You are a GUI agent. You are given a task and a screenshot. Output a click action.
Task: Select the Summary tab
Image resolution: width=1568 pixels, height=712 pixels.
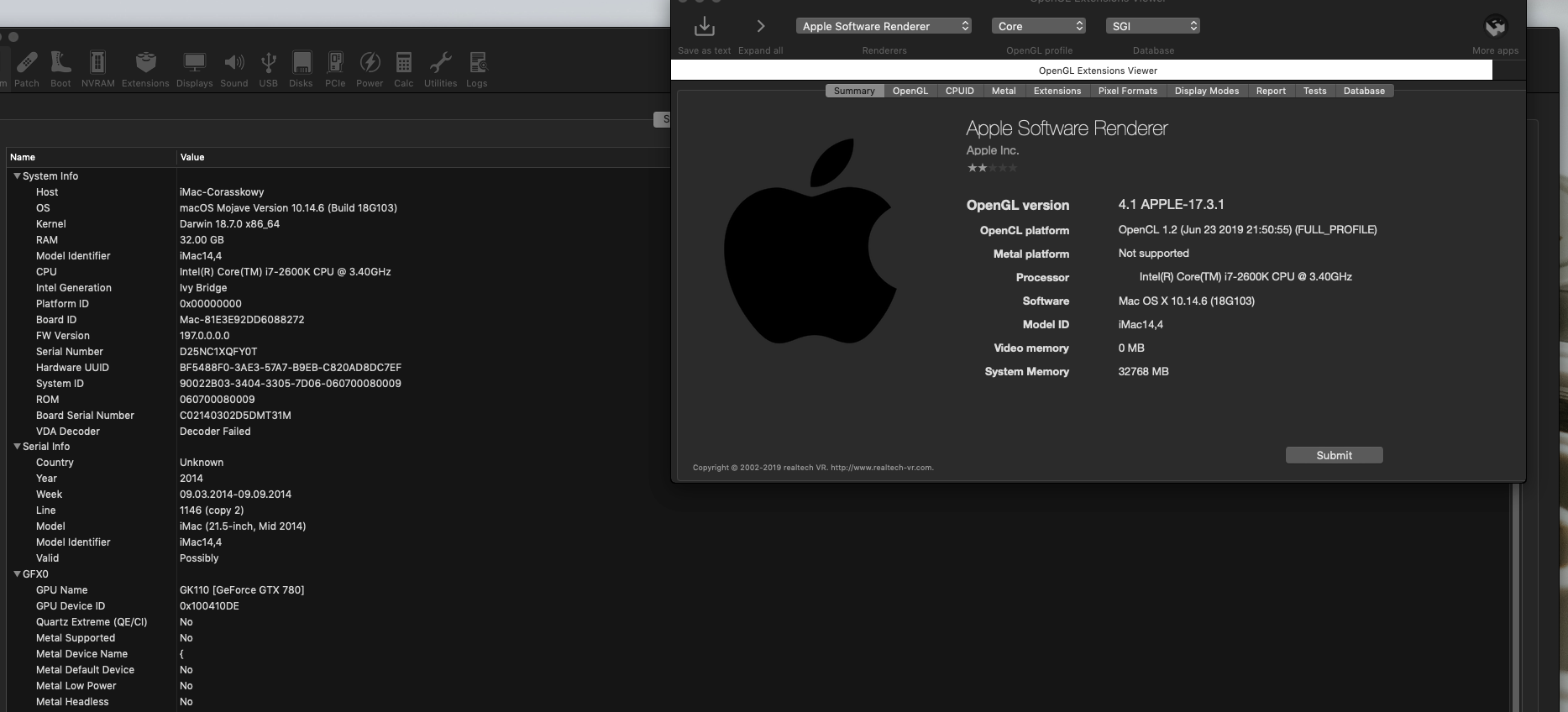[x=854, y=91]
